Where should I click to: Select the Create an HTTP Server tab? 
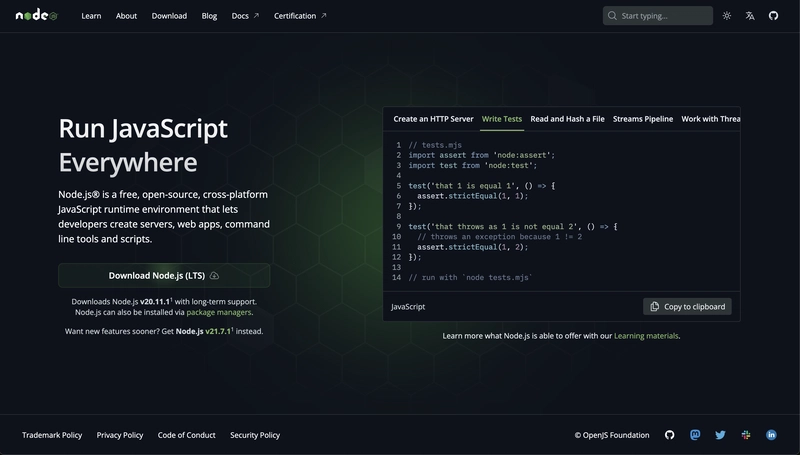pyautogui.click(x=433, y=119)
